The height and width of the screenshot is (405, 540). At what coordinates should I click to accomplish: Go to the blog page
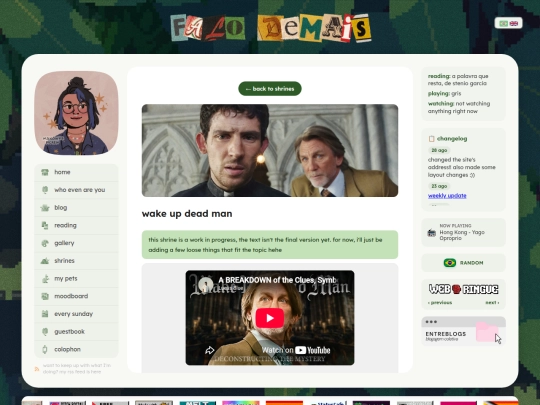click(x=76, y=208)
